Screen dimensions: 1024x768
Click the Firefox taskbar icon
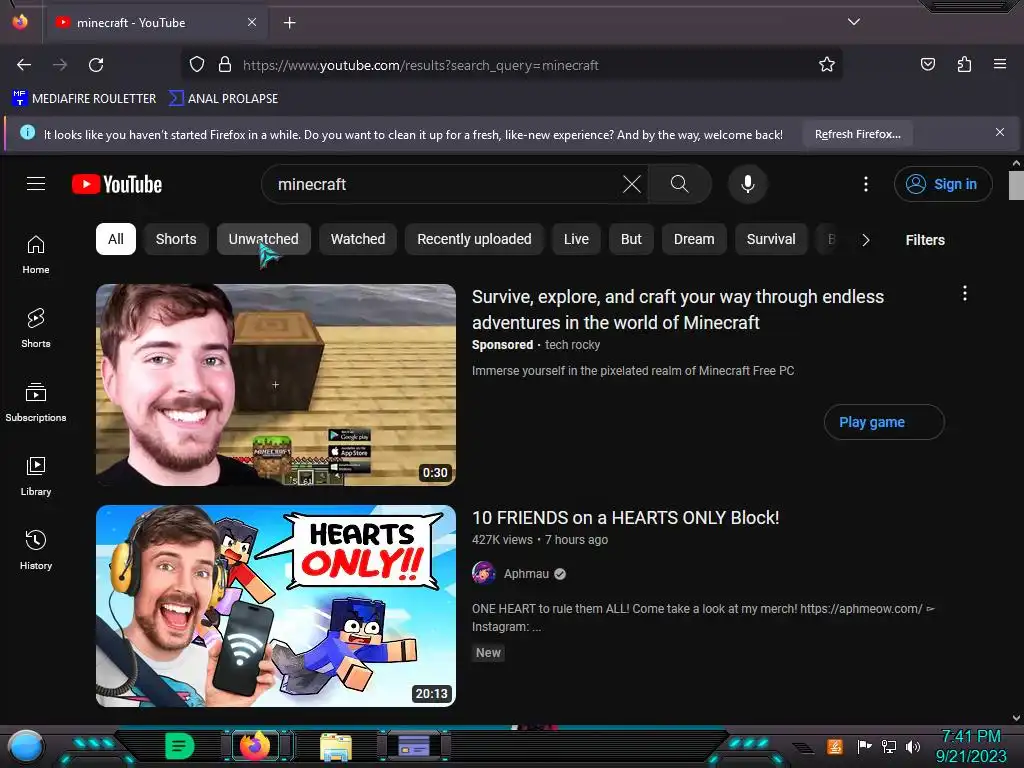pyautogui.click(x=255, y=745)
